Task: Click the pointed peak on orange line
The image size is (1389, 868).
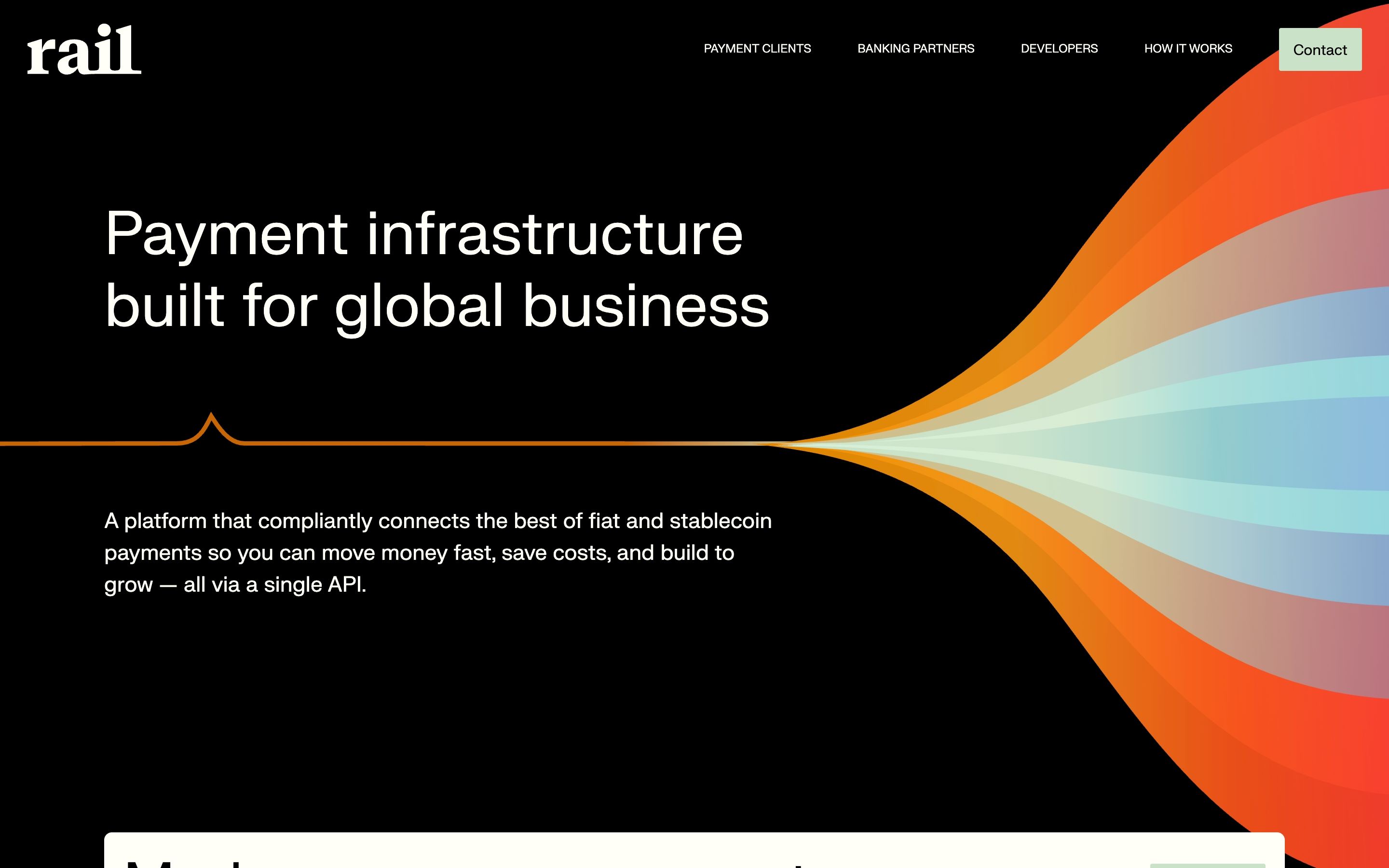Action: point(211,416)
